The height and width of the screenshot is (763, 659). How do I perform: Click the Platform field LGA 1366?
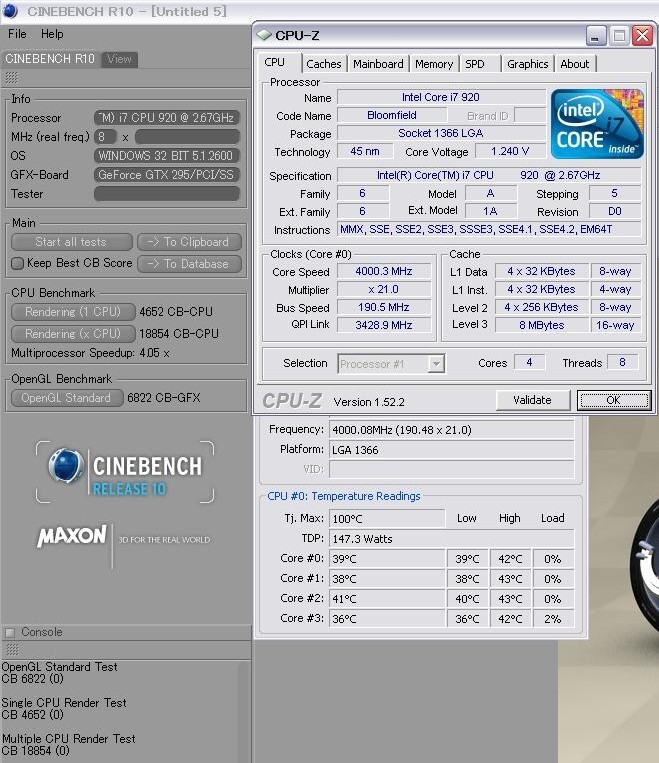pyautogui.click(x=452, y=450)
